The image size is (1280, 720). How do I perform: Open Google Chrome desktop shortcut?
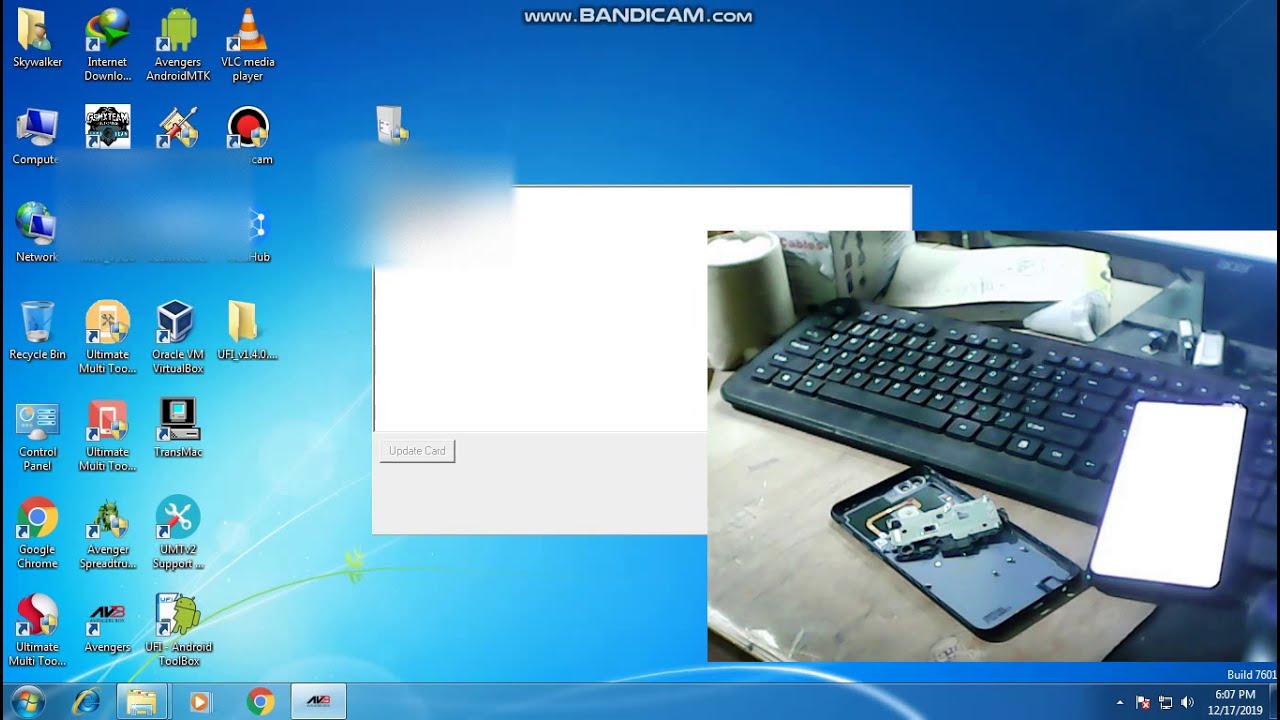37,533
